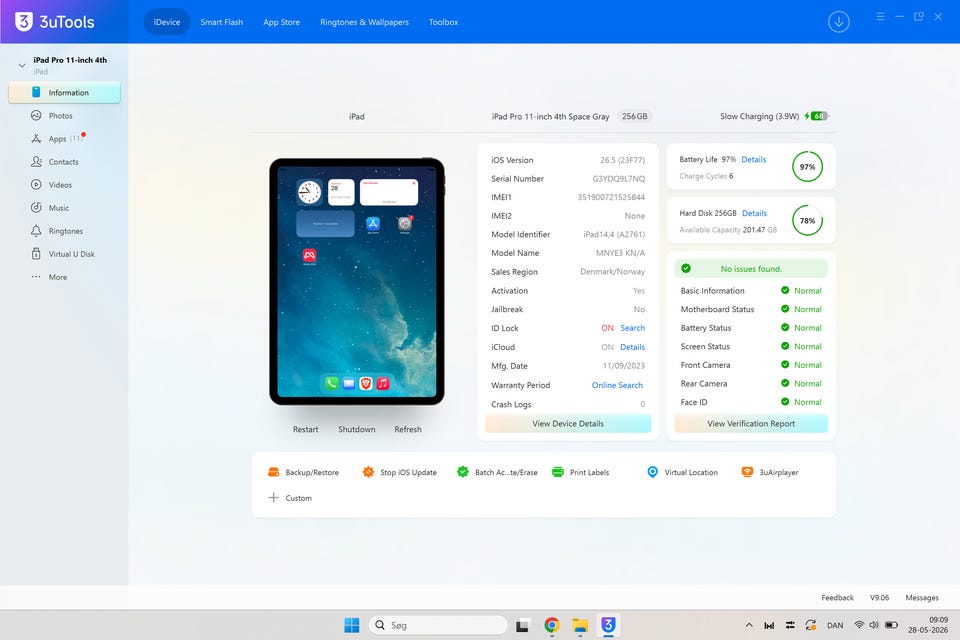Launch the 3uAirplayer tool
Image resolution: width=960 pixels, height=640 pixels.
click(770, 472)
